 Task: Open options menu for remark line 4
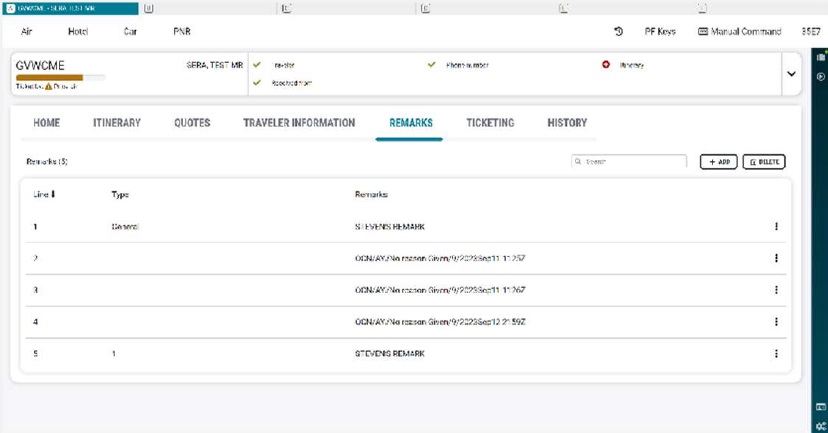coord(776,322)
